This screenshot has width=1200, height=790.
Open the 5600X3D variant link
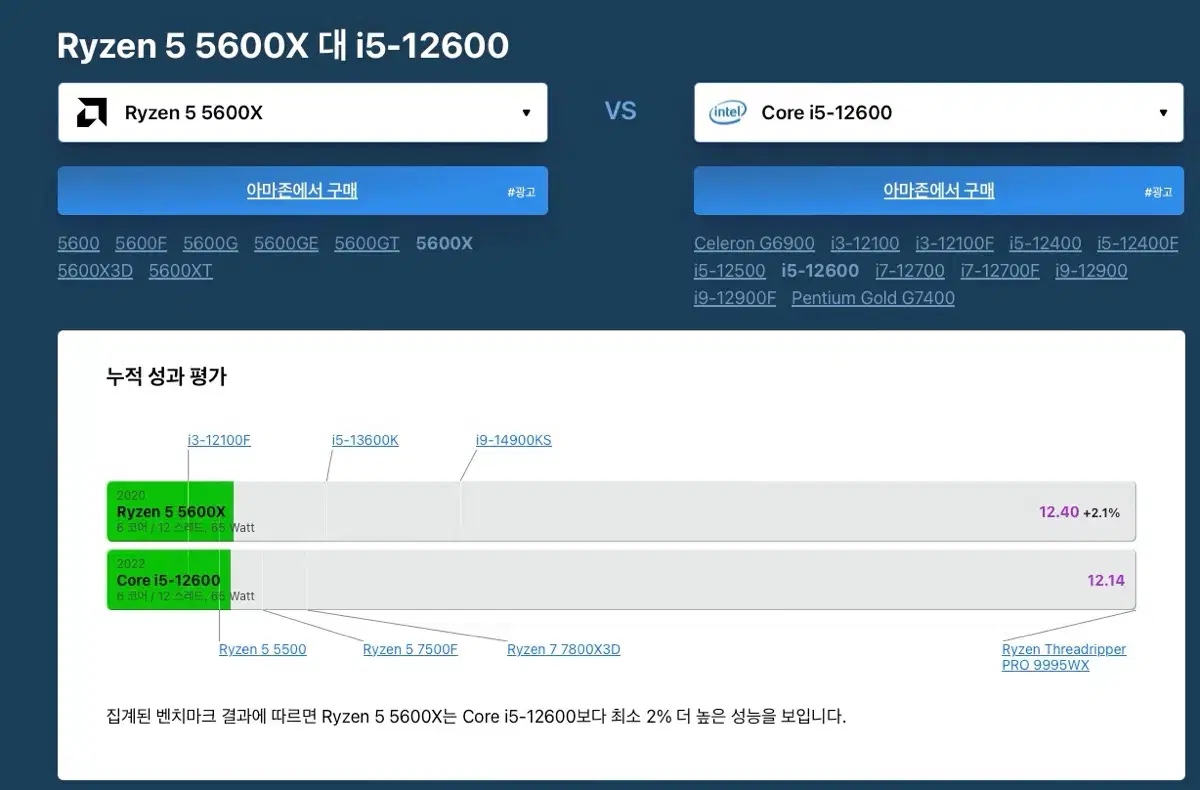click(95, 270)
